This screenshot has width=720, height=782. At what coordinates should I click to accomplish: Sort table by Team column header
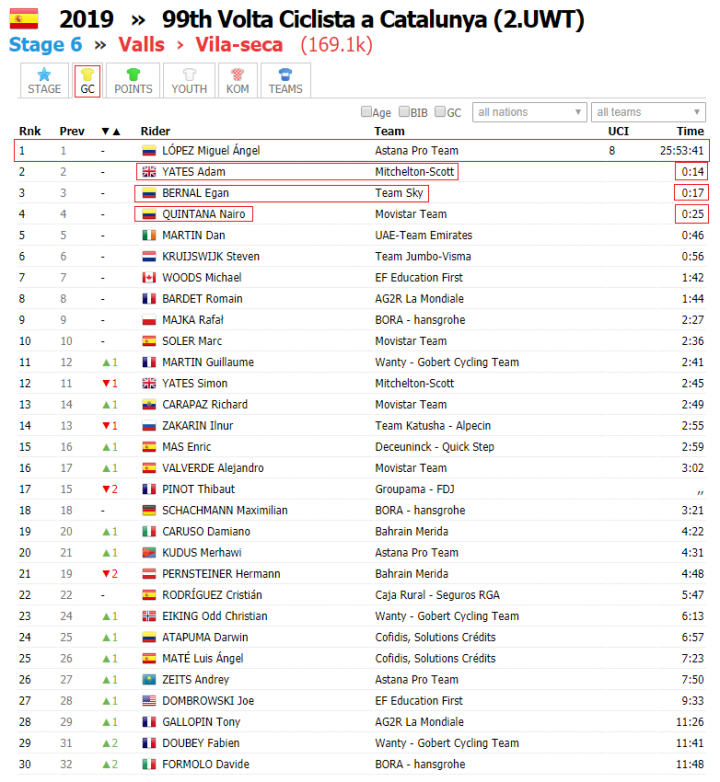(389, 131)
